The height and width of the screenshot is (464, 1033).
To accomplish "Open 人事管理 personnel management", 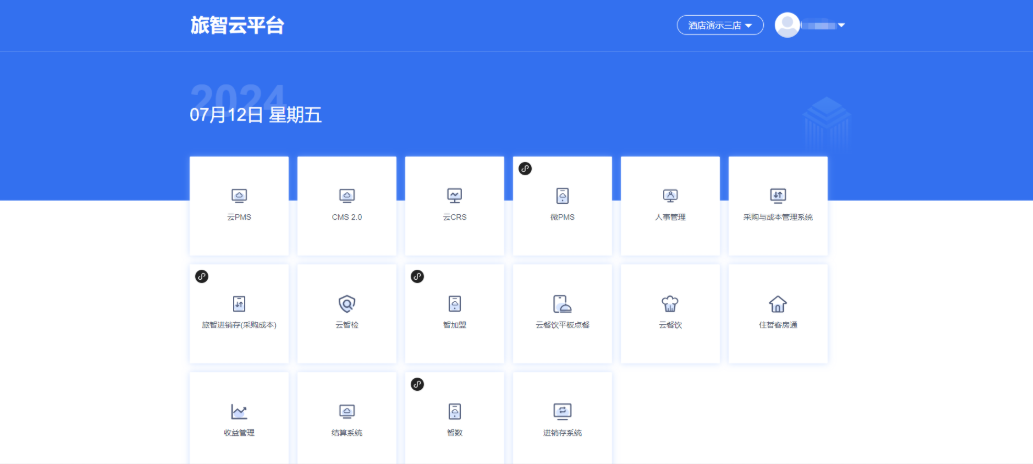I will click(x=670, y=204).
